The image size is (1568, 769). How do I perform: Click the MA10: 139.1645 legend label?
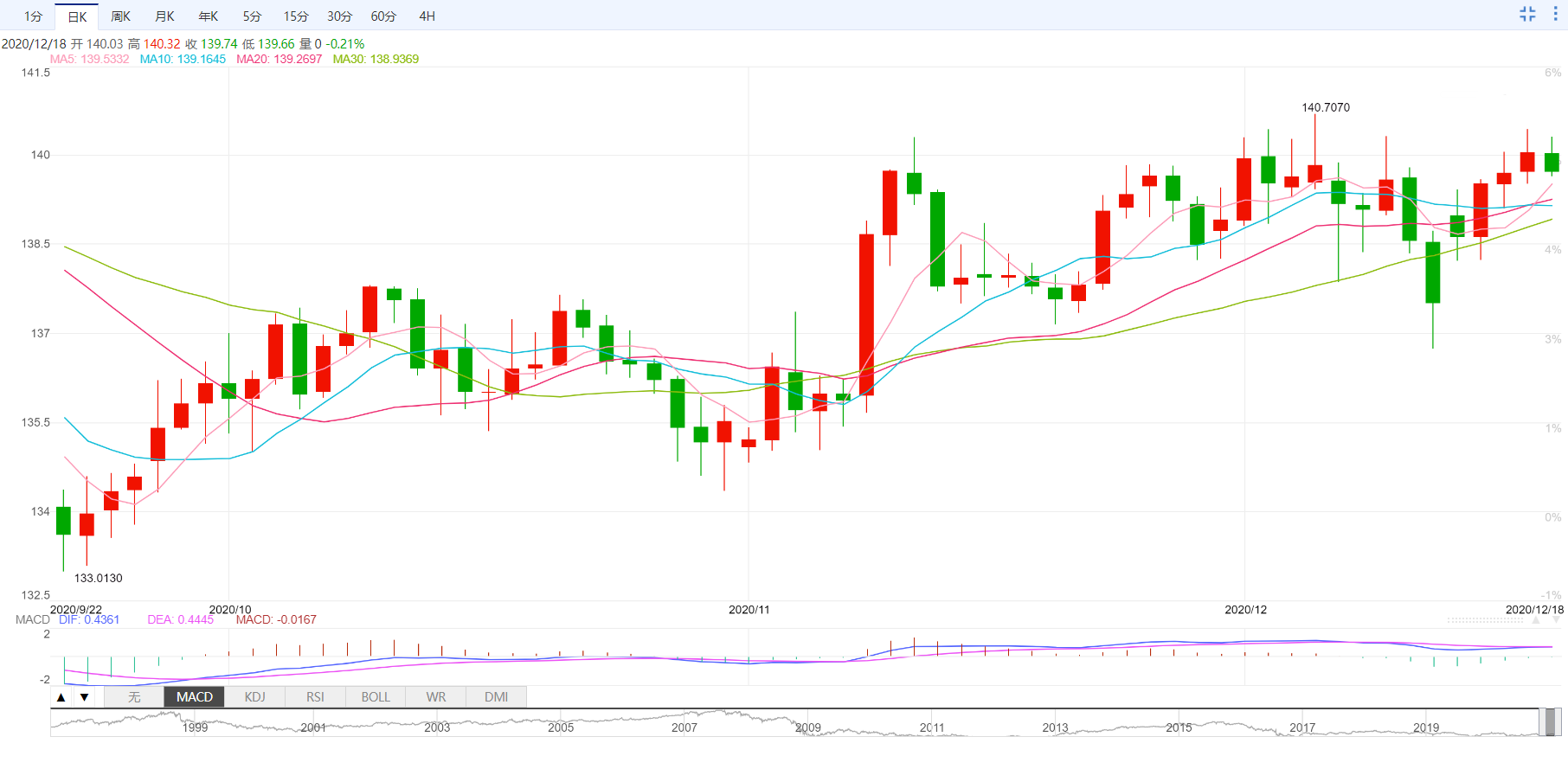click(x=183, y=59)
